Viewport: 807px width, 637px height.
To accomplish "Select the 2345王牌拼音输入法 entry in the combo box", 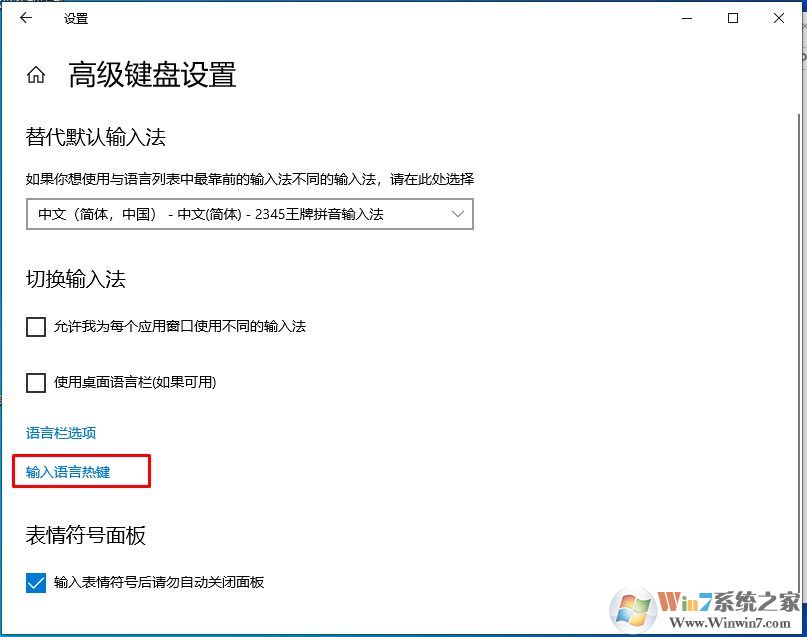I will pos(250,214).
